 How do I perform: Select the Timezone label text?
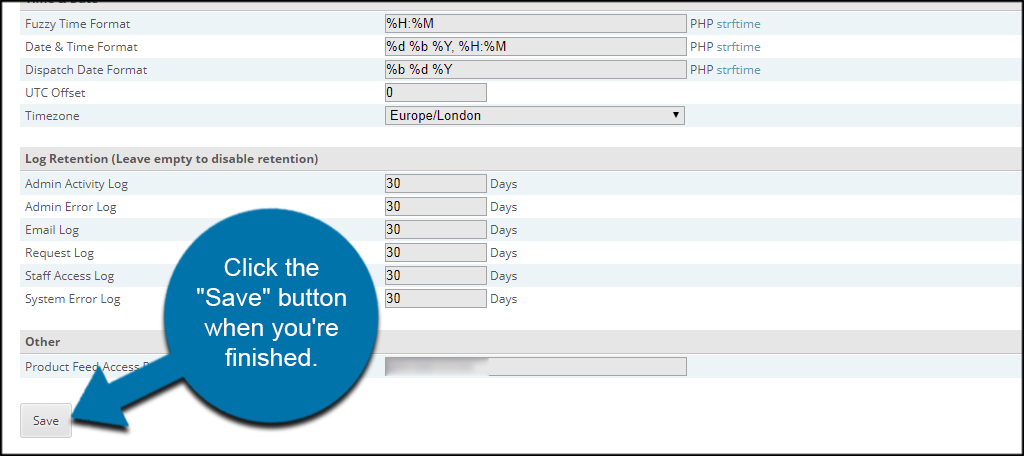[50, 116]
